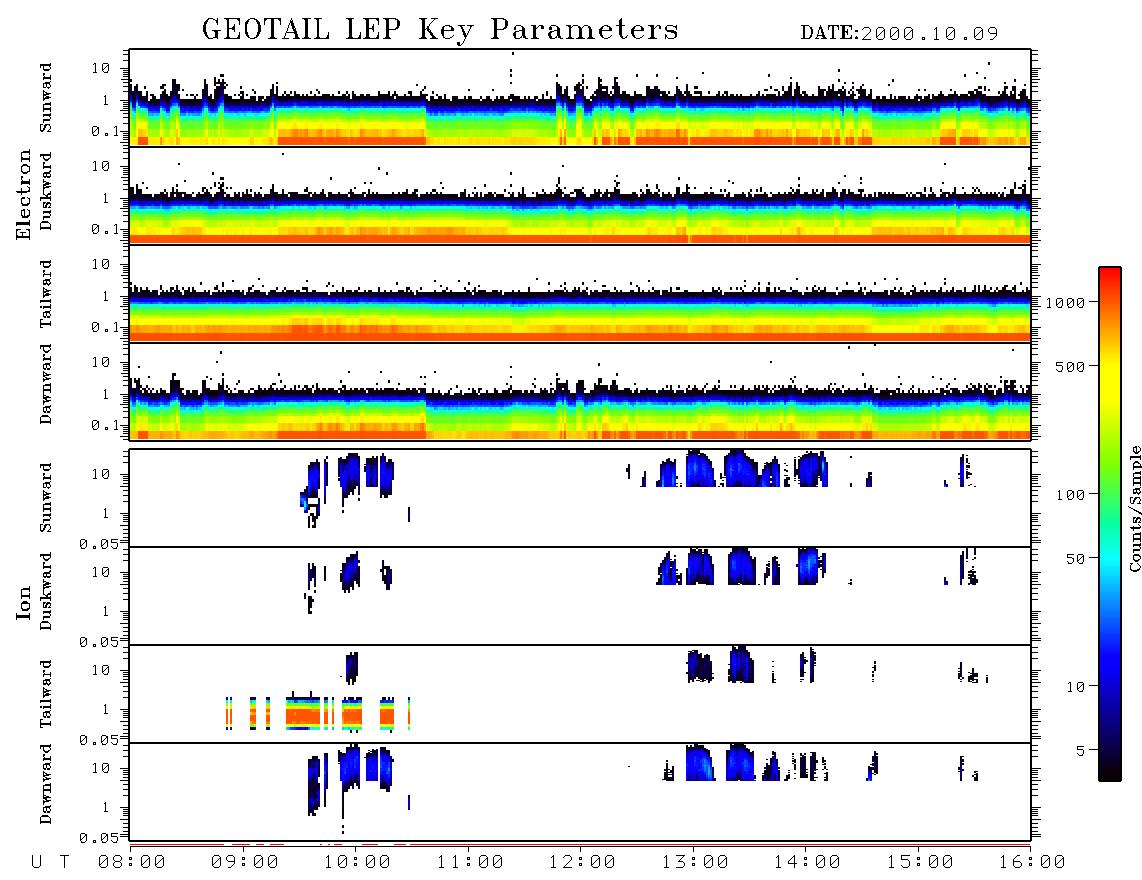Click the "1000" colorbar tick label
The width and height of the screenshot is (1142, 880).
(1066, 303)
